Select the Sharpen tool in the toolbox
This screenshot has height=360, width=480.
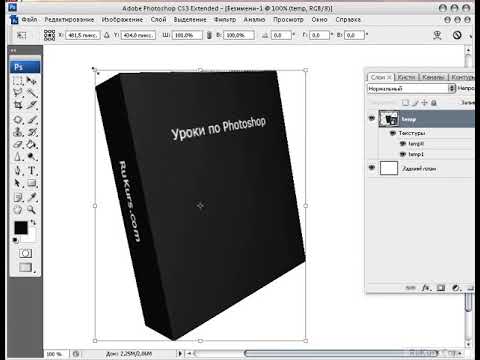(18, 157)
